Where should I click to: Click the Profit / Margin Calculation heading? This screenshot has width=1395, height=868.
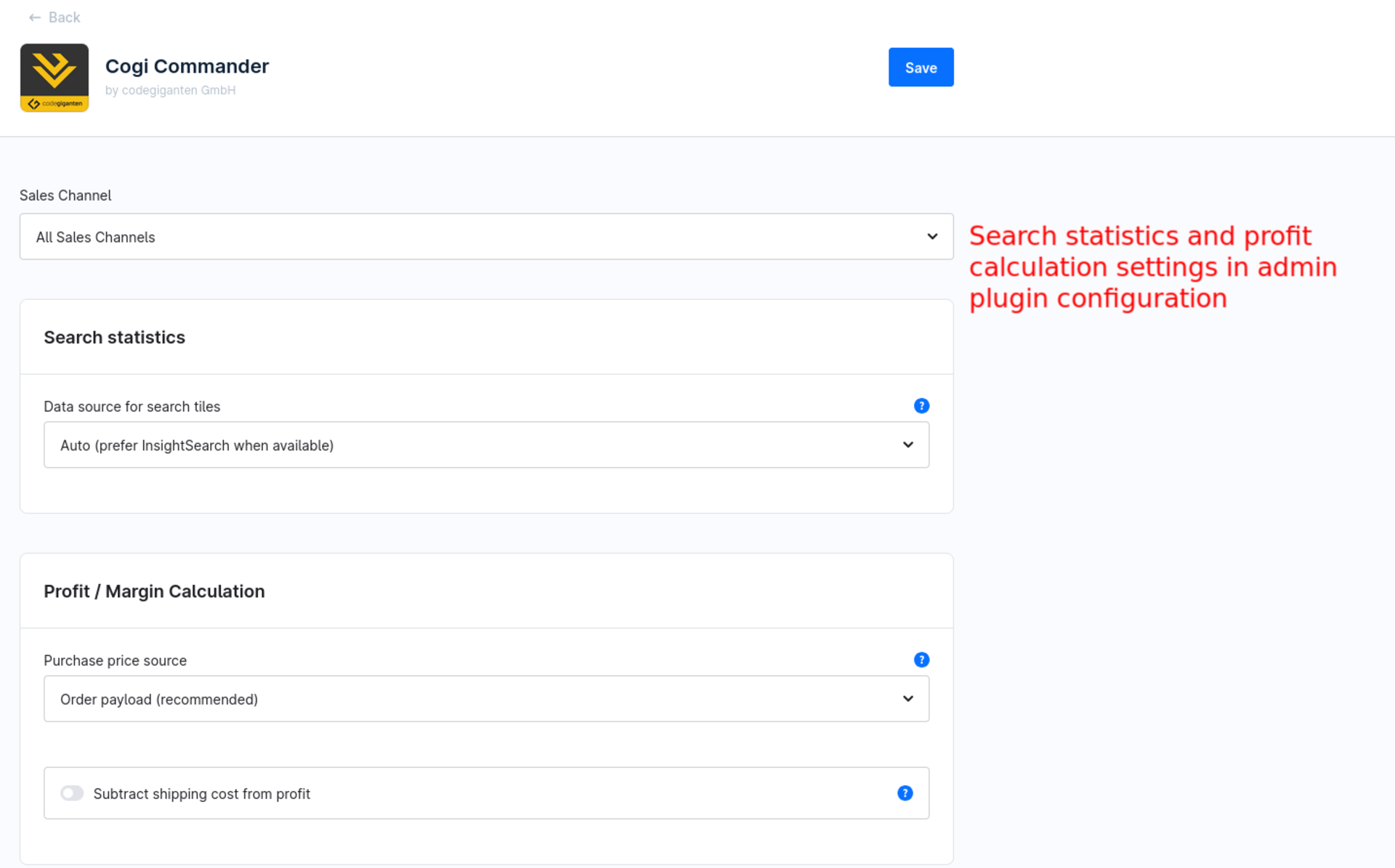(x=154, y=592)
